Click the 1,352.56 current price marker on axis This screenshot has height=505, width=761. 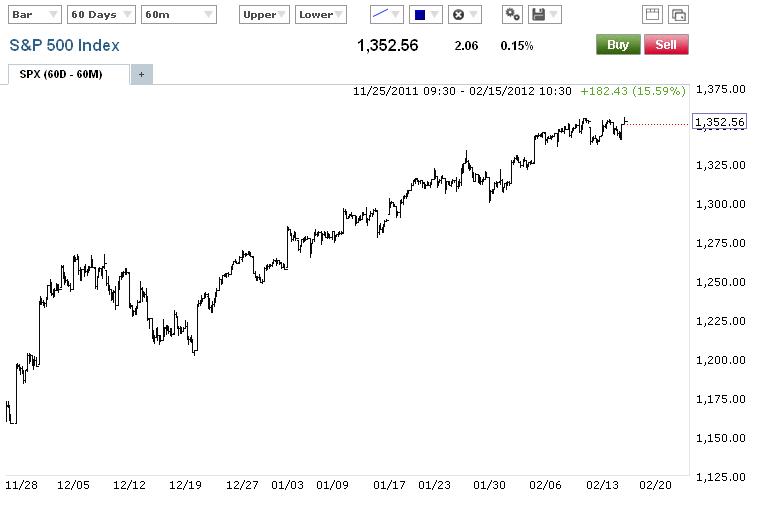[x=719, y=122]
